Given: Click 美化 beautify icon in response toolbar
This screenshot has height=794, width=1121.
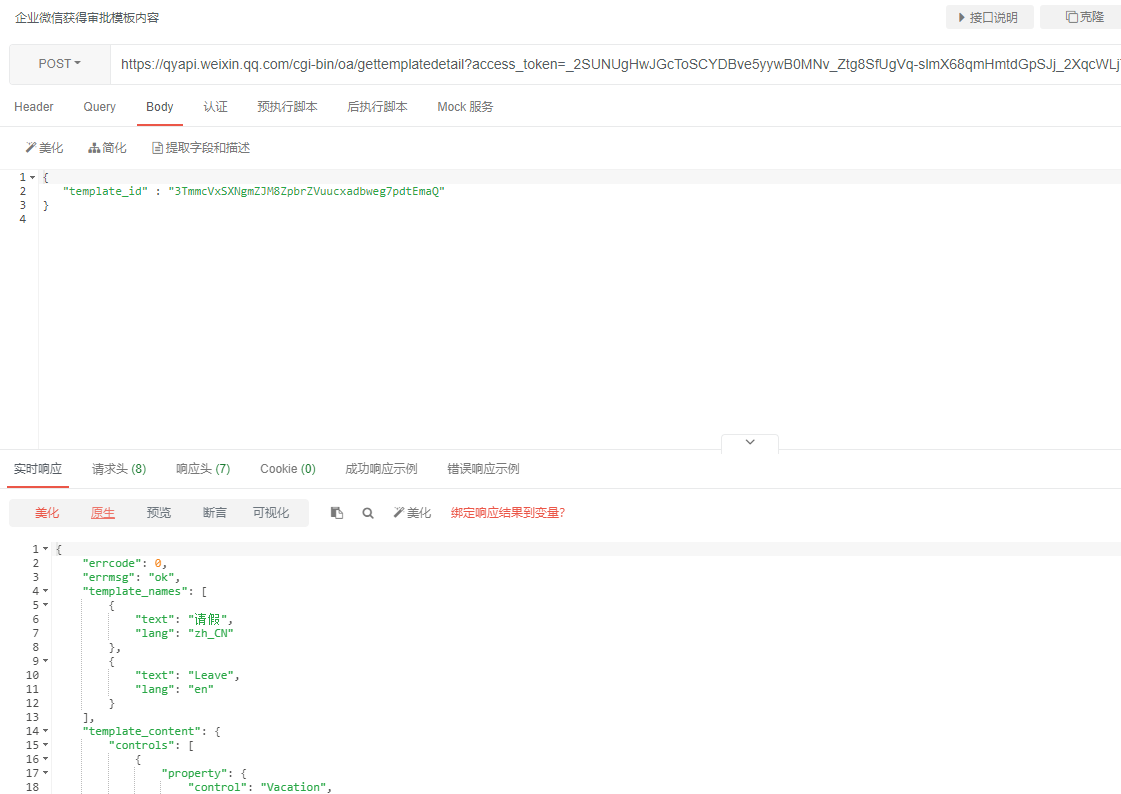Looking at the screenshot, I should pos(413,512).
